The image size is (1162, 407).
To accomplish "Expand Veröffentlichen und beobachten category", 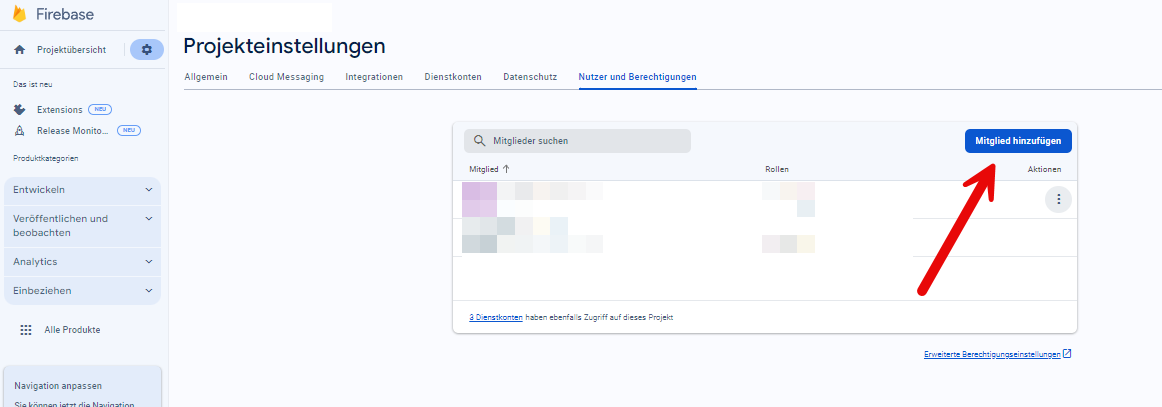I will 82,225.
